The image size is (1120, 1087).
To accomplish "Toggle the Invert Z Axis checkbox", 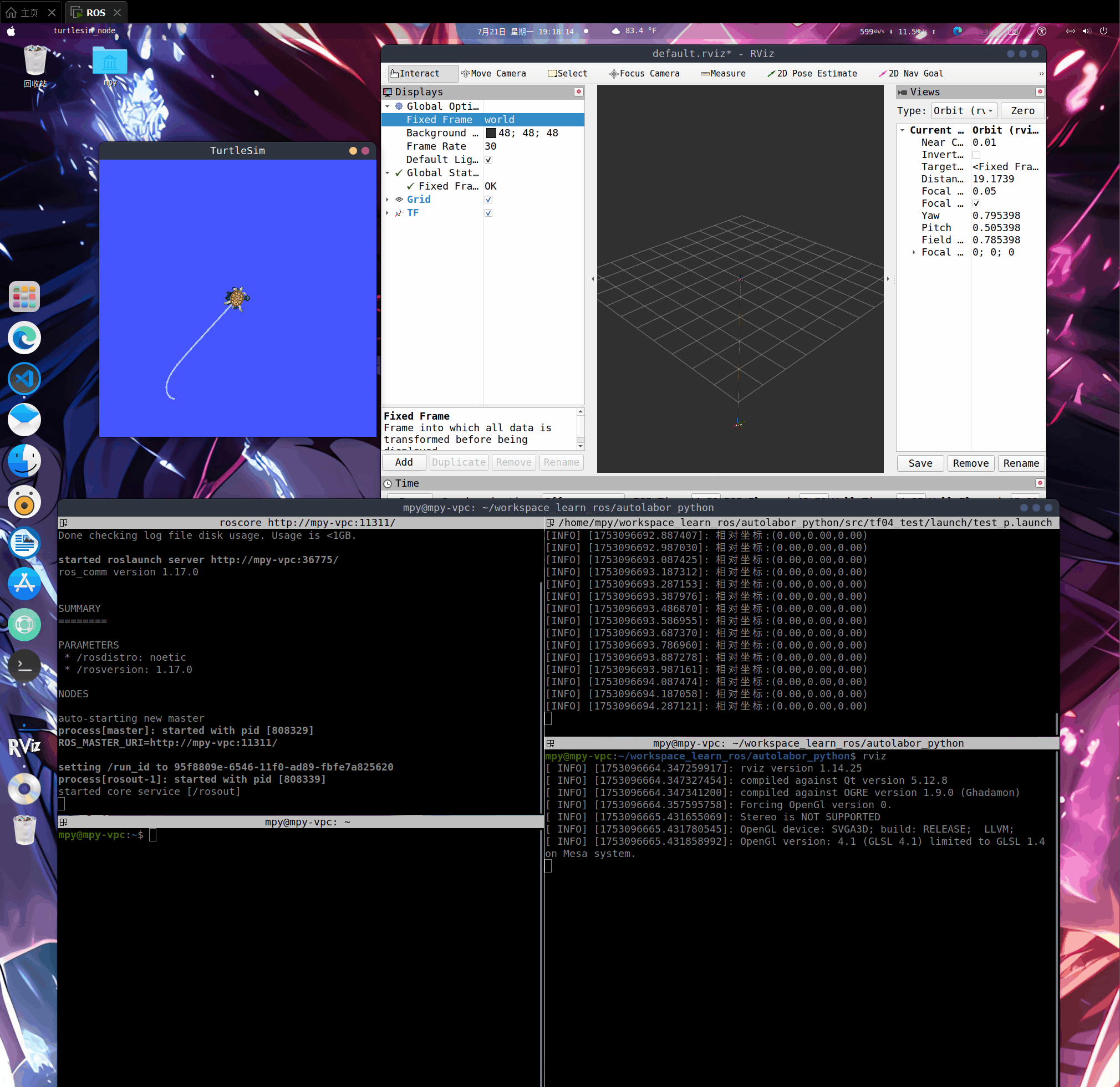I will pos(976,155).
